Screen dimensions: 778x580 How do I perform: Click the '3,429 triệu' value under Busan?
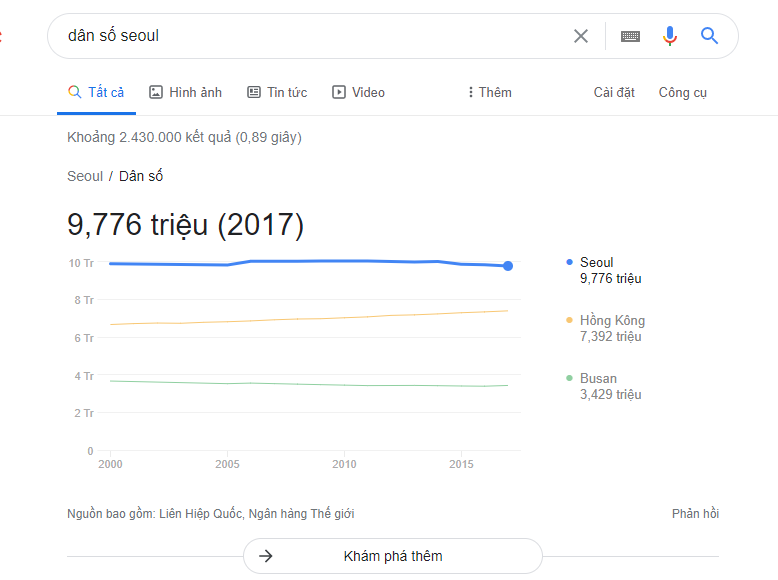(611, 395)
